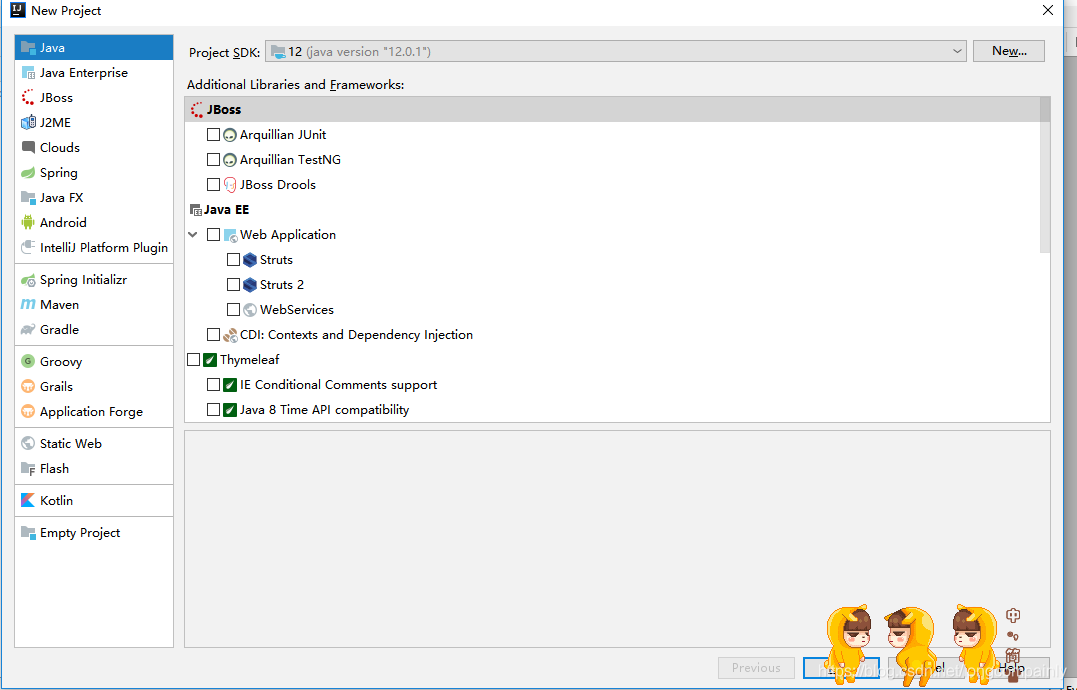This screenshot has width=1077, height=690.
Task: Tick the JBoss Drools checkbox
Action: 214,185
